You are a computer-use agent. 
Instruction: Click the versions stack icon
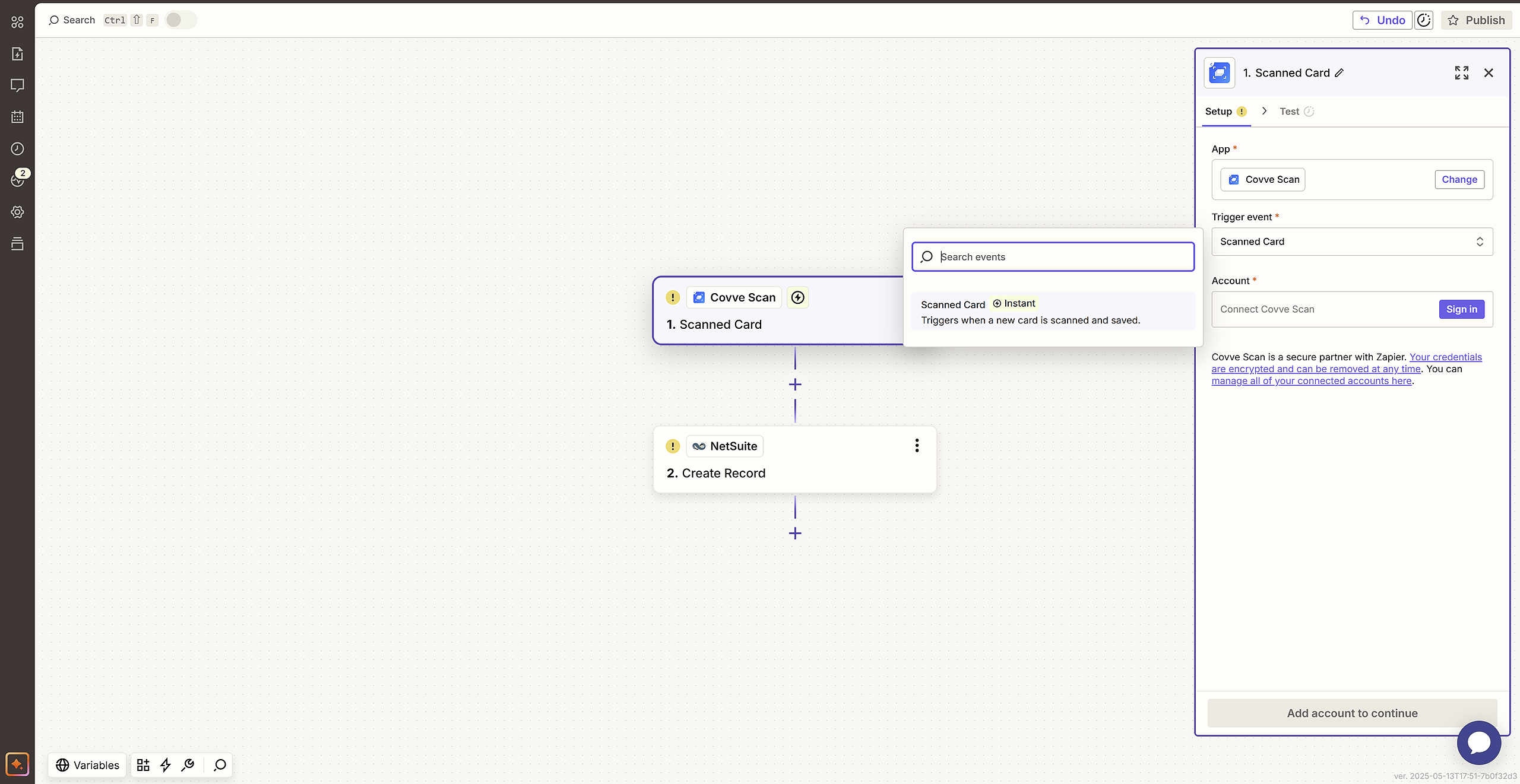pos(17,243)
